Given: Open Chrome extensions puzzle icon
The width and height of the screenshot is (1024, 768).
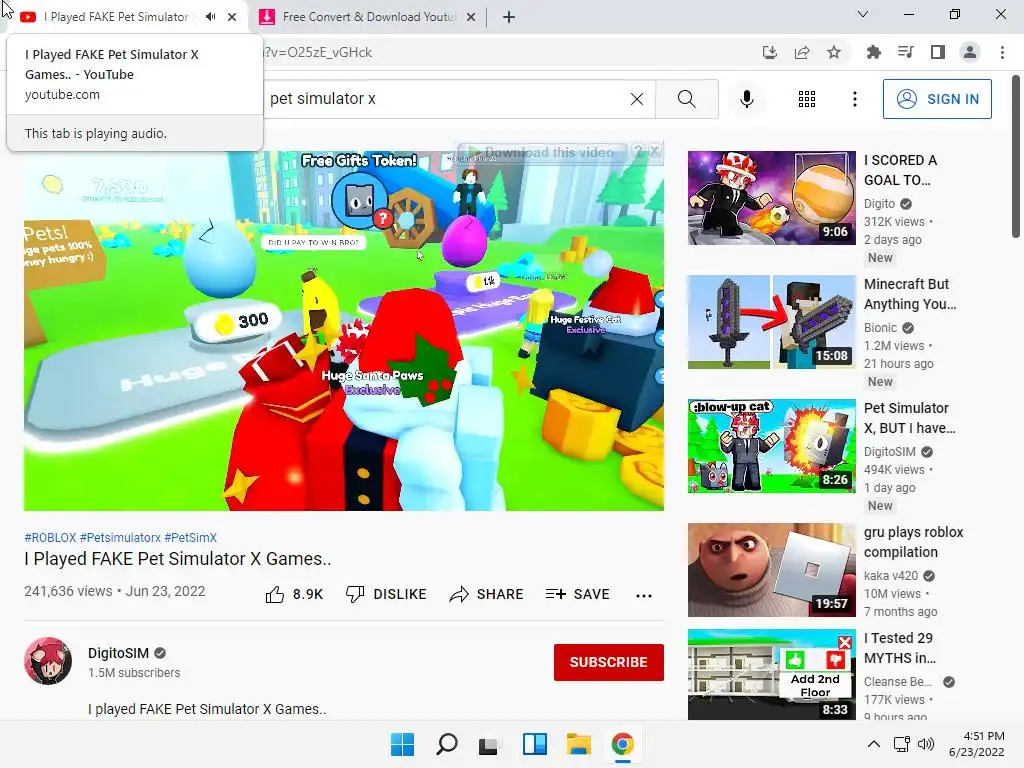Looking at the screenshot, I should tap(874, 52).
